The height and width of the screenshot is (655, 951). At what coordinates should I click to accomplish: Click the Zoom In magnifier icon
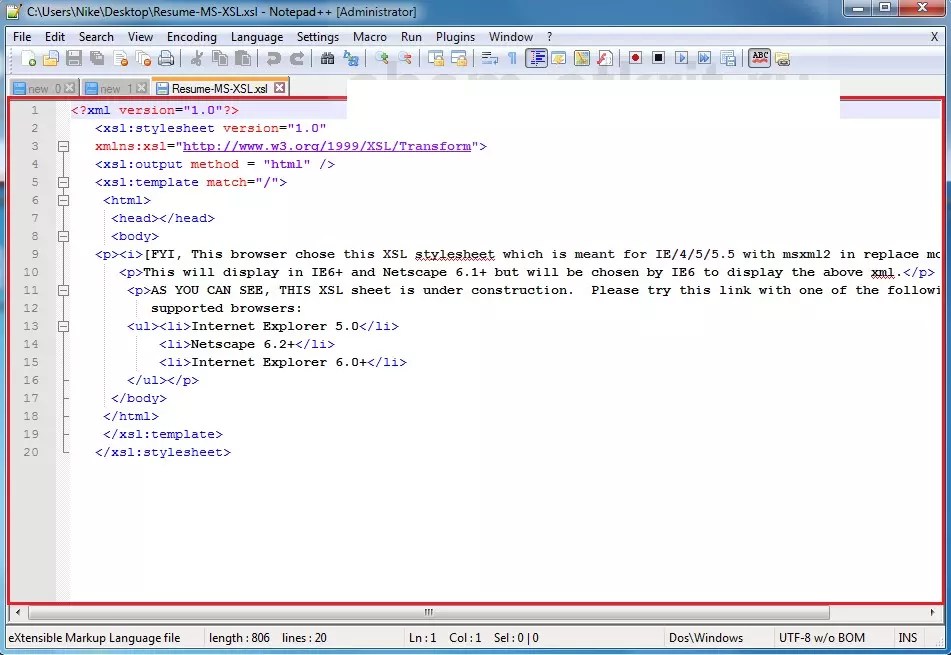(x=381, y=58)
